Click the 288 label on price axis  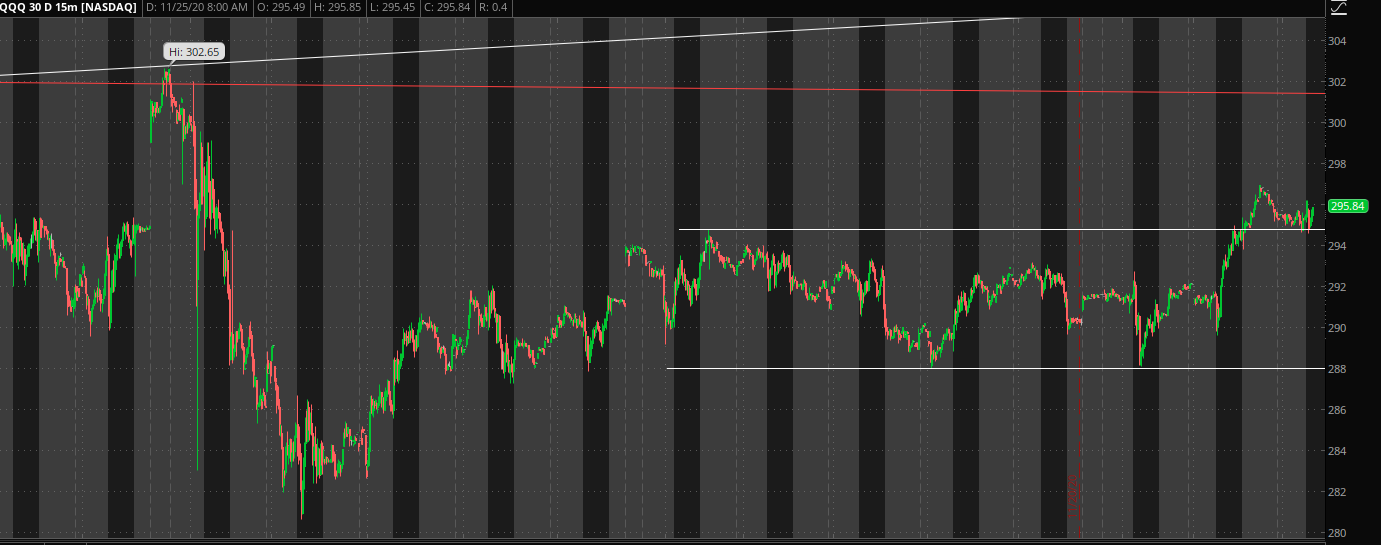[x=1338, y=369]
